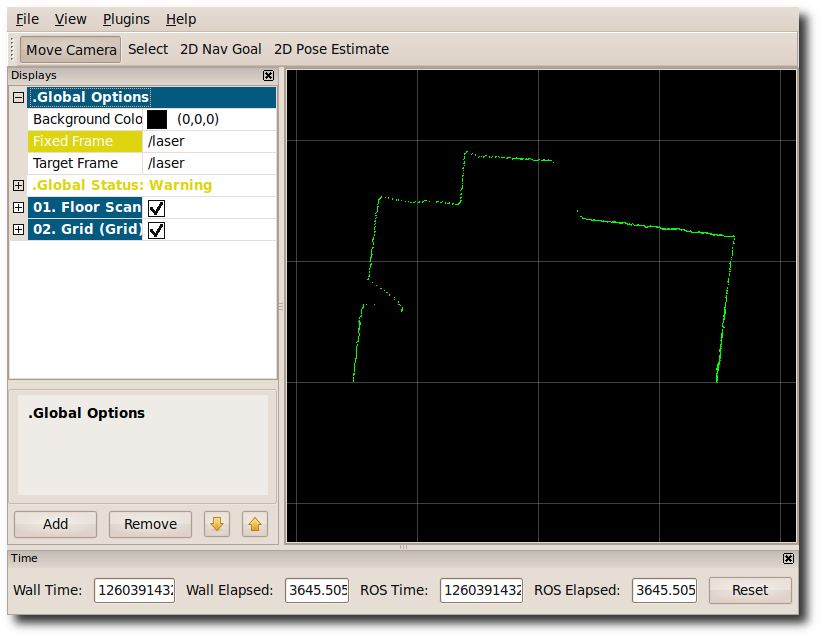
Task: Reset the time with Reset button
Action: pos(750,590)
